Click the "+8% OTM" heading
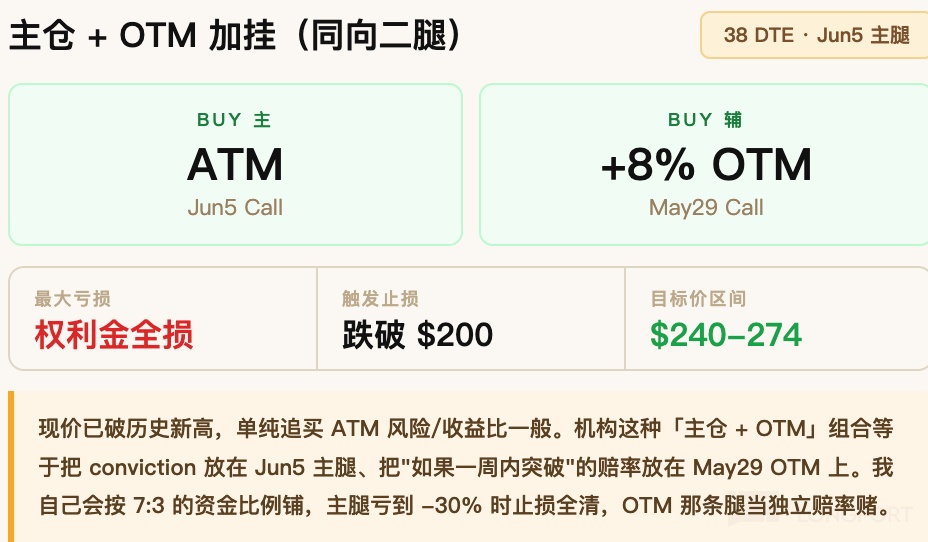Viewport: 928px width, 542px height. 705,165
